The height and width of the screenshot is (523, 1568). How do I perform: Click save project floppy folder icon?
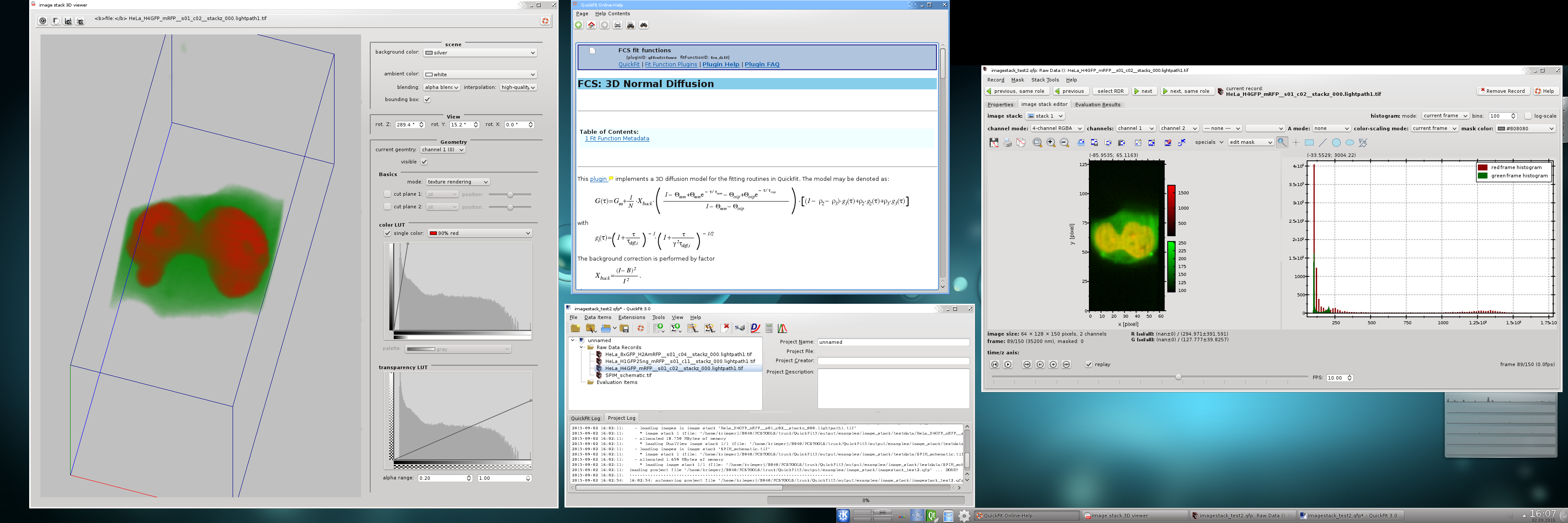(x=625, y=328)
